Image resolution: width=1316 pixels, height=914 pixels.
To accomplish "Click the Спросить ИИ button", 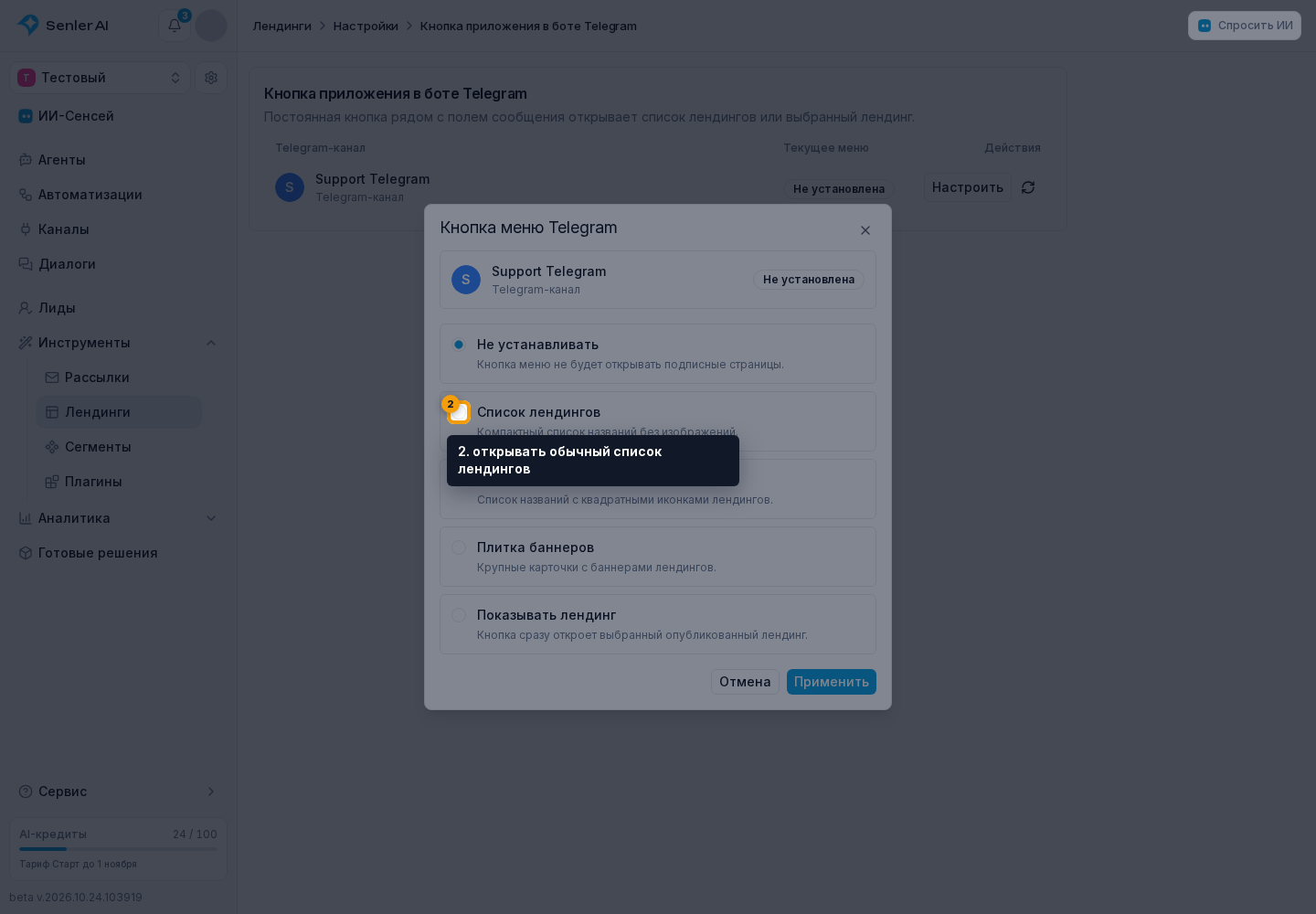I will (1245, 26).
